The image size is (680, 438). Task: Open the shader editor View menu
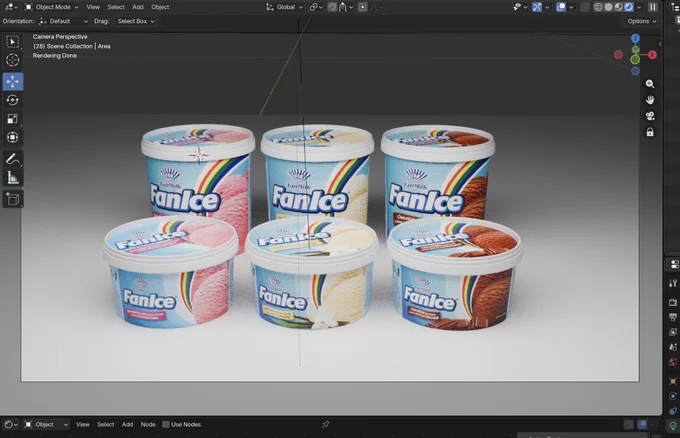pyautogui.click(x=82, y=425)
